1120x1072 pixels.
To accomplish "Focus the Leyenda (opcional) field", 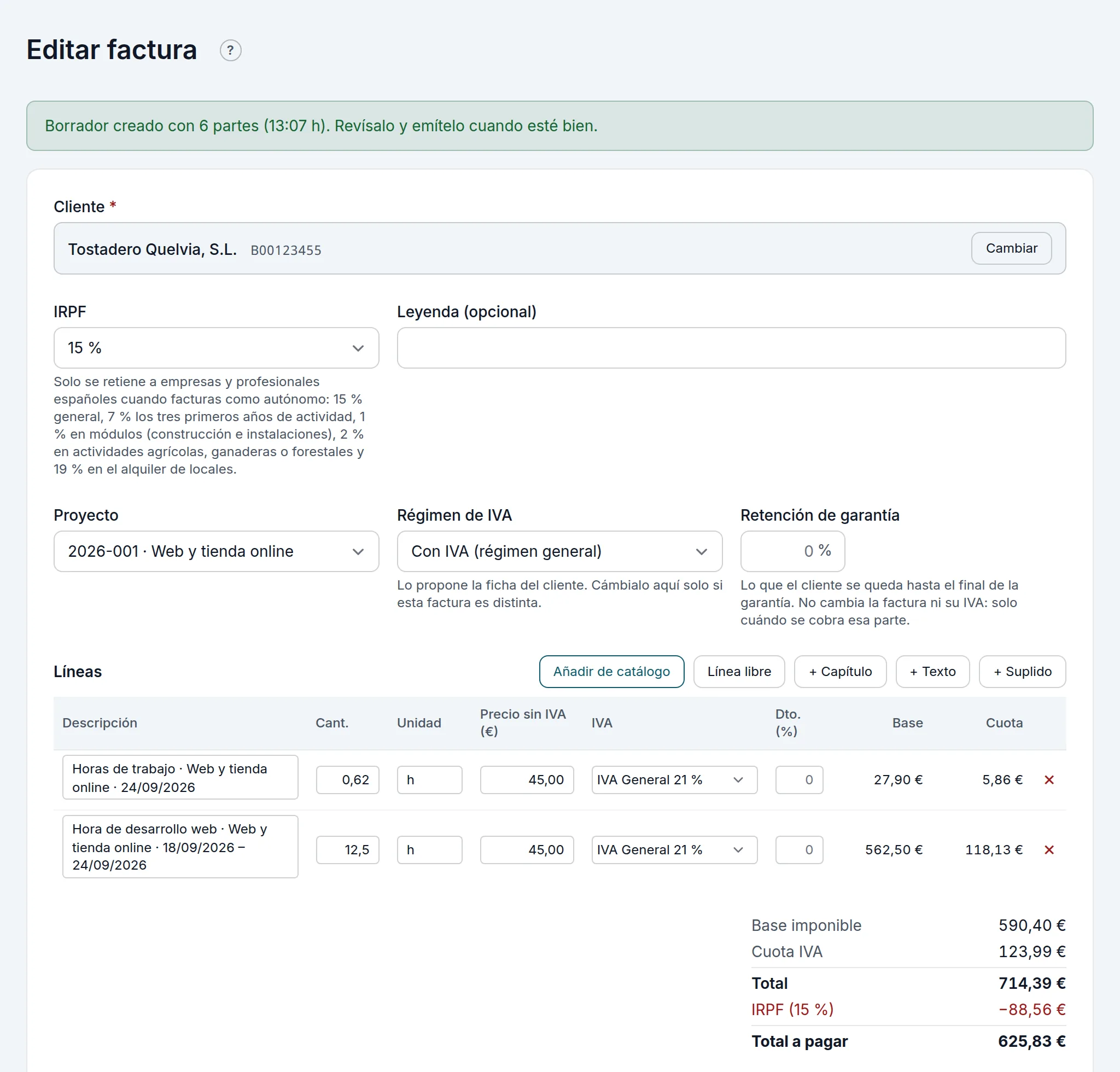I will click(x=731, y=348).
